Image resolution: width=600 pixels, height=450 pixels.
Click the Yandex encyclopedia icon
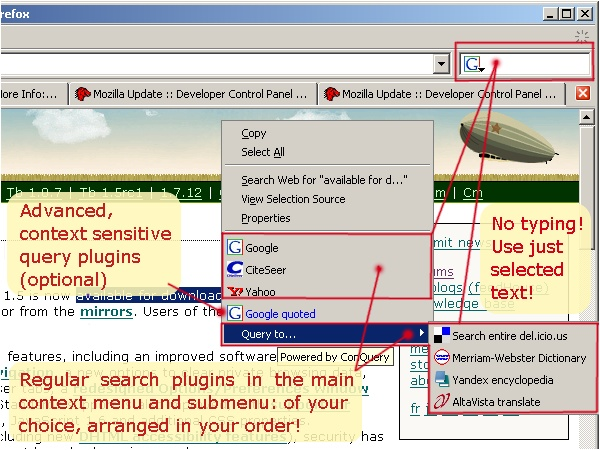point(442,379)
